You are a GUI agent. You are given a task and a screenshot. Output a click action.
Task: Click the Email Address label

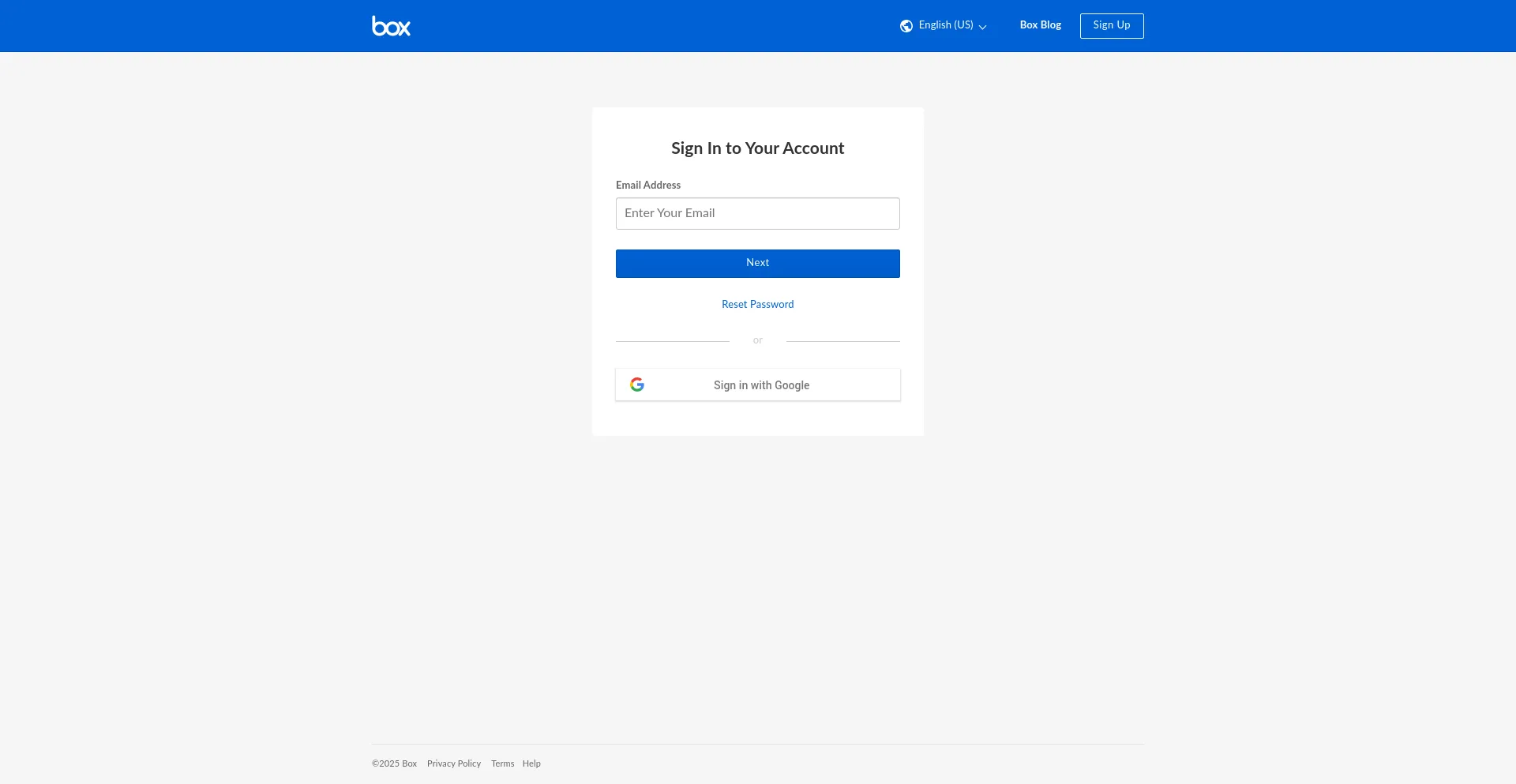(x=648, y=185)
